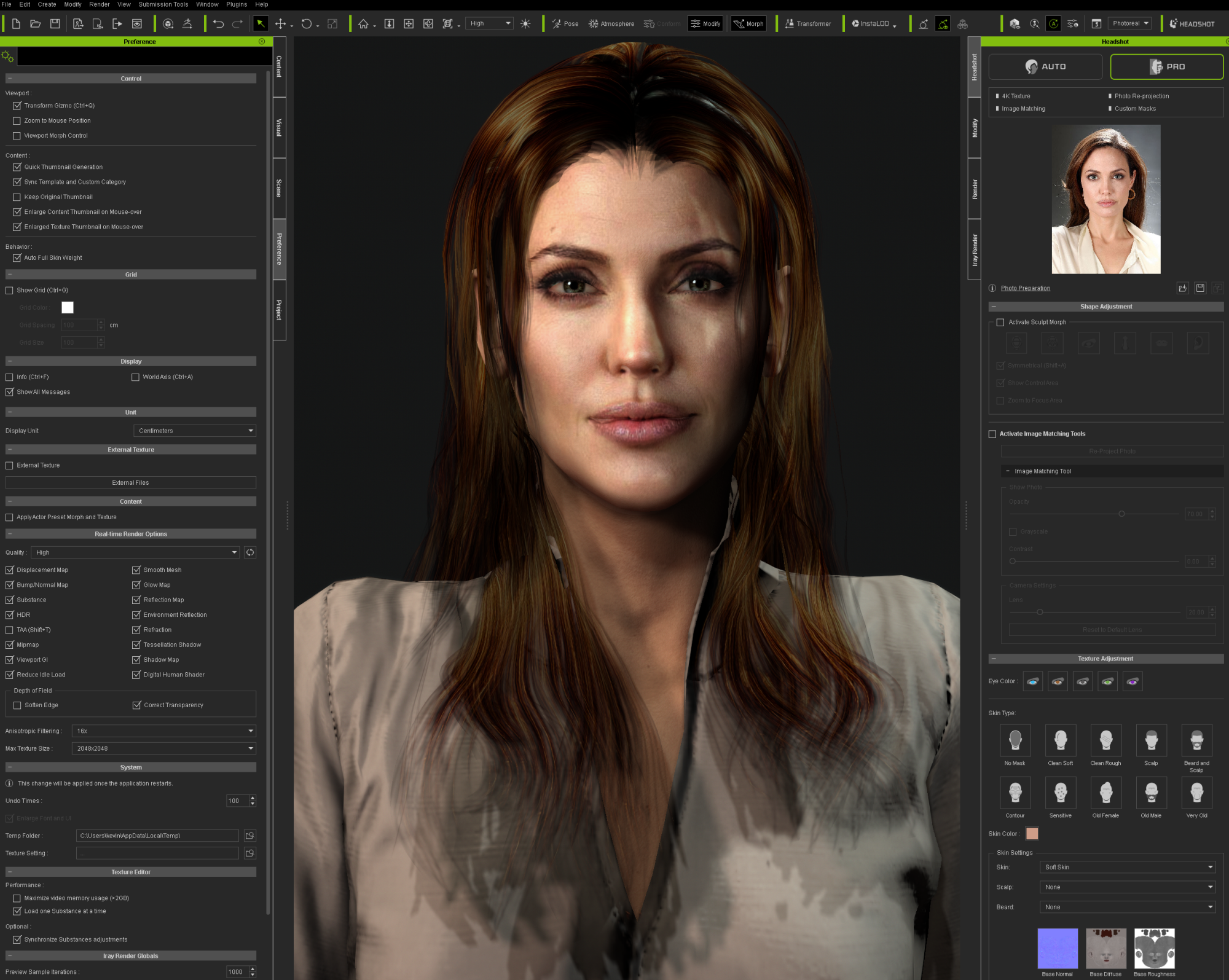Screen dimensions: 1229x980
Task: Load photo icon beside Photo Preparation
Action: (x=1182, y=288)
